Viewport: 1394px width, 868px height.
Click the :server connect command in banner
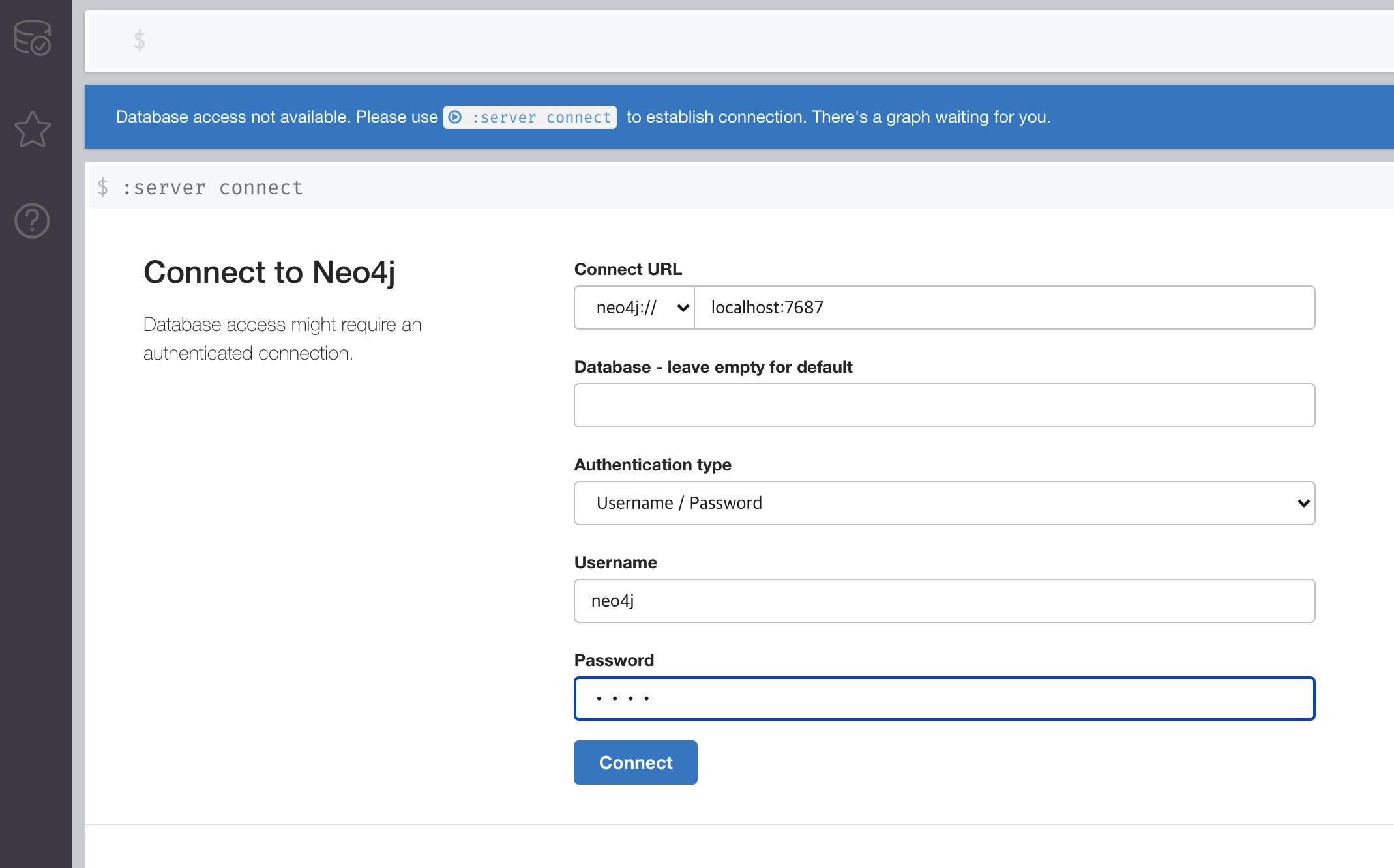click(x=541, y=117)
